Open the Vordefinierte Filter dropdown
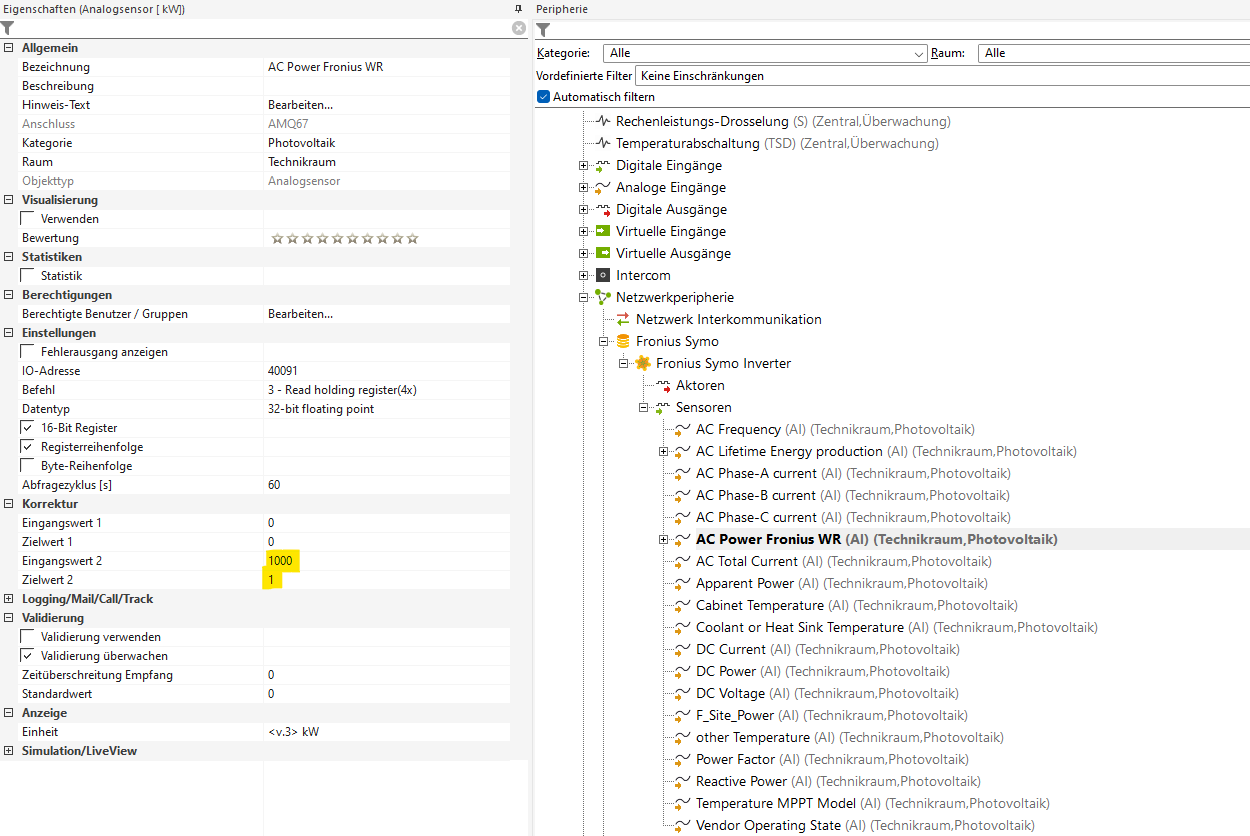 (942, 75)
